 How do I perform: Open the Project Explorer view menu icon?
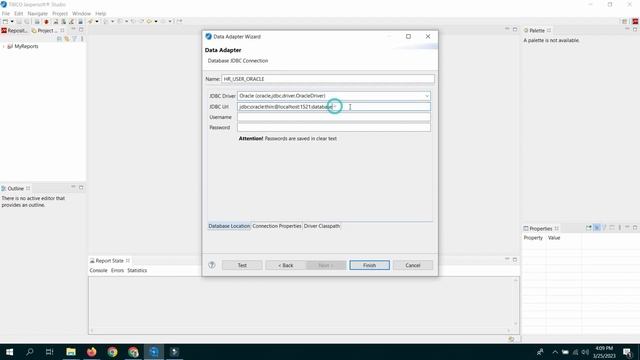[82, 39]
